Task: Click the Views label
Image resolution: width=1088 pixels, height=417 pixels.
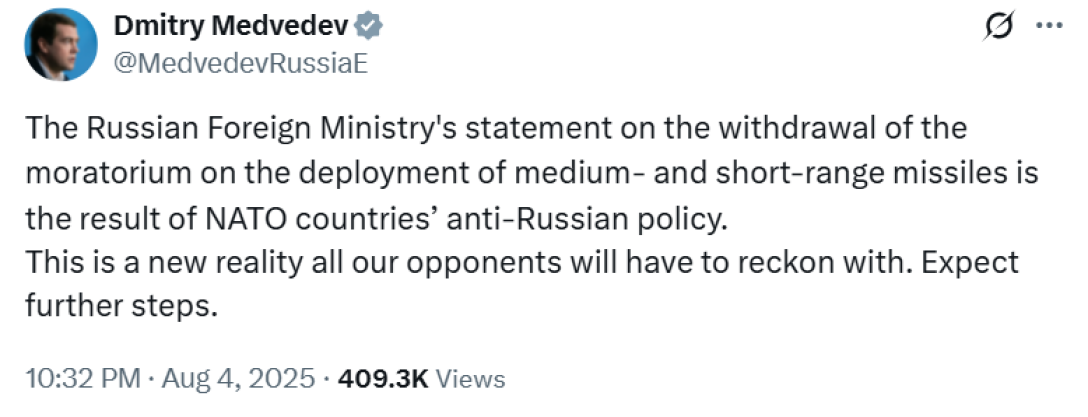Action: click(471, 379)
